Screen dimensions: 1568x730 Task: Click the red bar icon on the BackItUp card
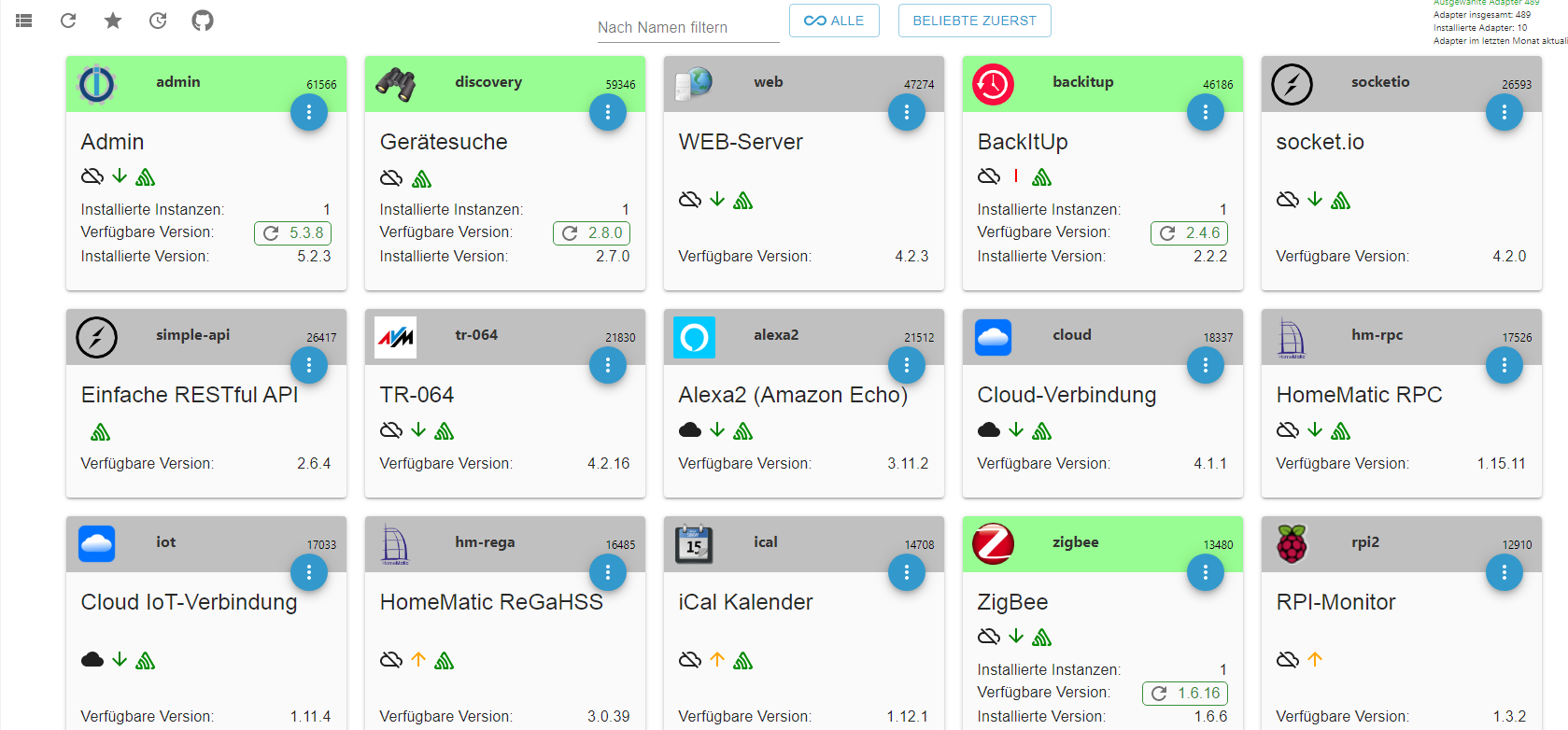[1016, 175]
